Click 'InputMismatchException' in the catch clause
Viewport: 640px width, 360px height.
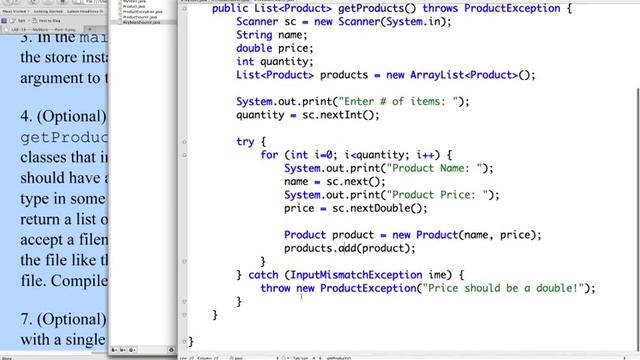click(356, 275)
